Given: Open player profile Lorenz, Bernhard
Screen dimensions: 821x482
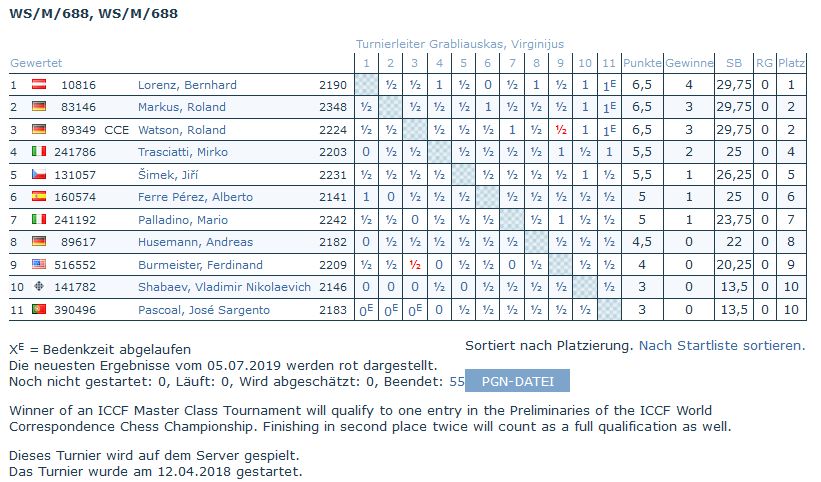Looking at the screenshot, I should pos(187,85).
